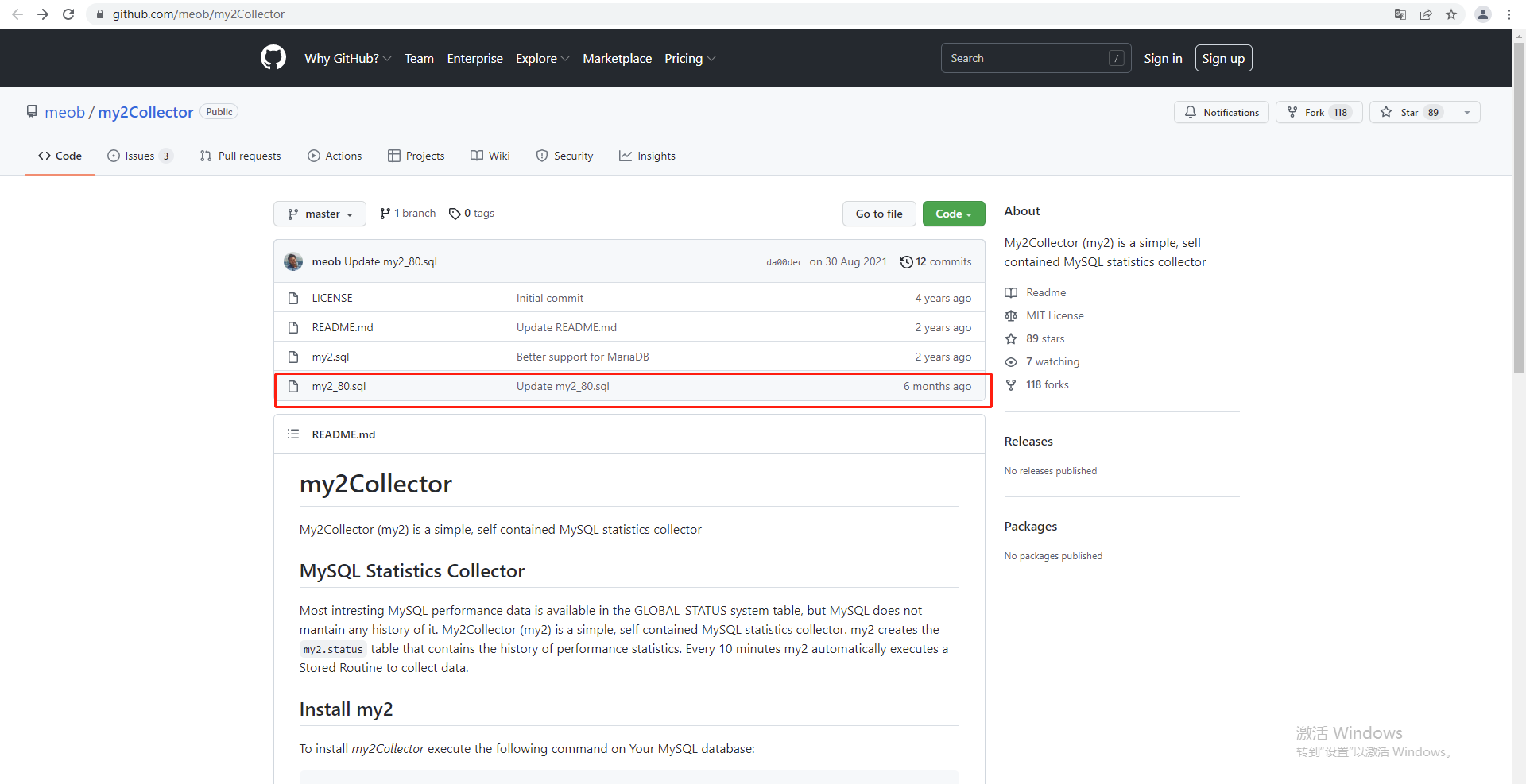
Task: Click the Readme link in About
Action: [1036, 292]
